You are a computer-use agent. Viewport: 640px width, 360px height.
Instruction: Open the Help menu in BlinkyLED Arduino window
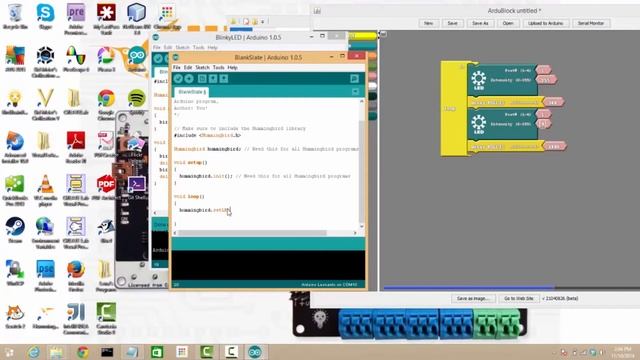pyautogui.click(x=212, y=48)
